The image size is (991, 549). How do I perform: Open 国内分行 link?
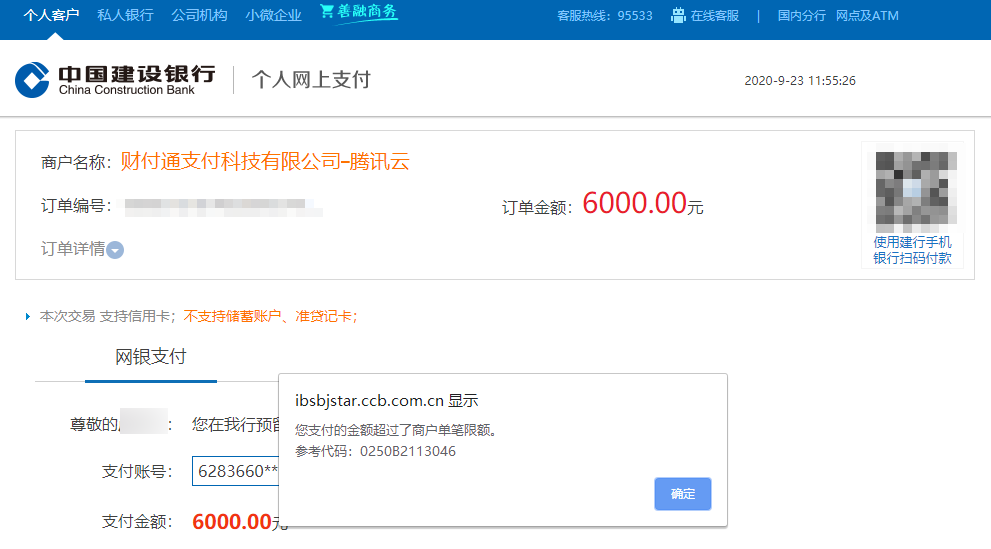pyautogui.click(x=801, y=15)
